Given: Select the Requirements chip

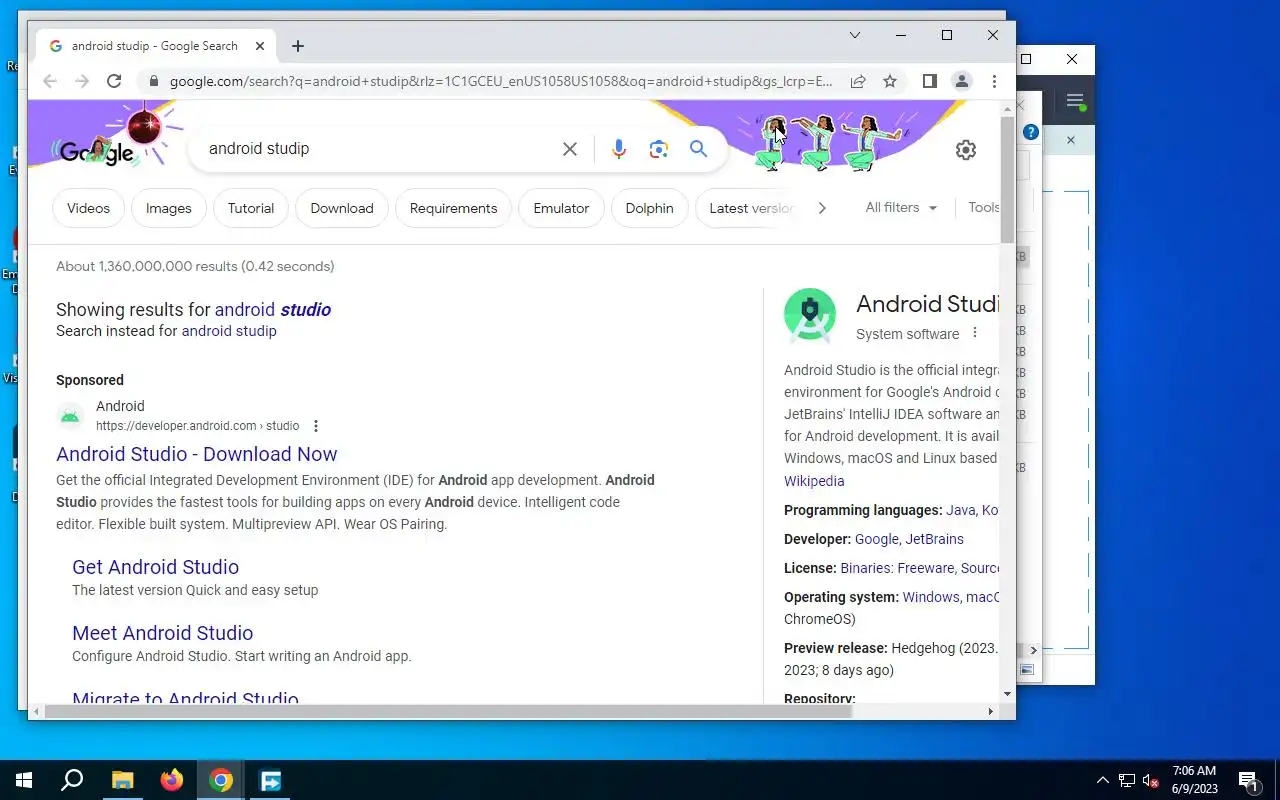Looking at the screenshot, I should 453,208.
